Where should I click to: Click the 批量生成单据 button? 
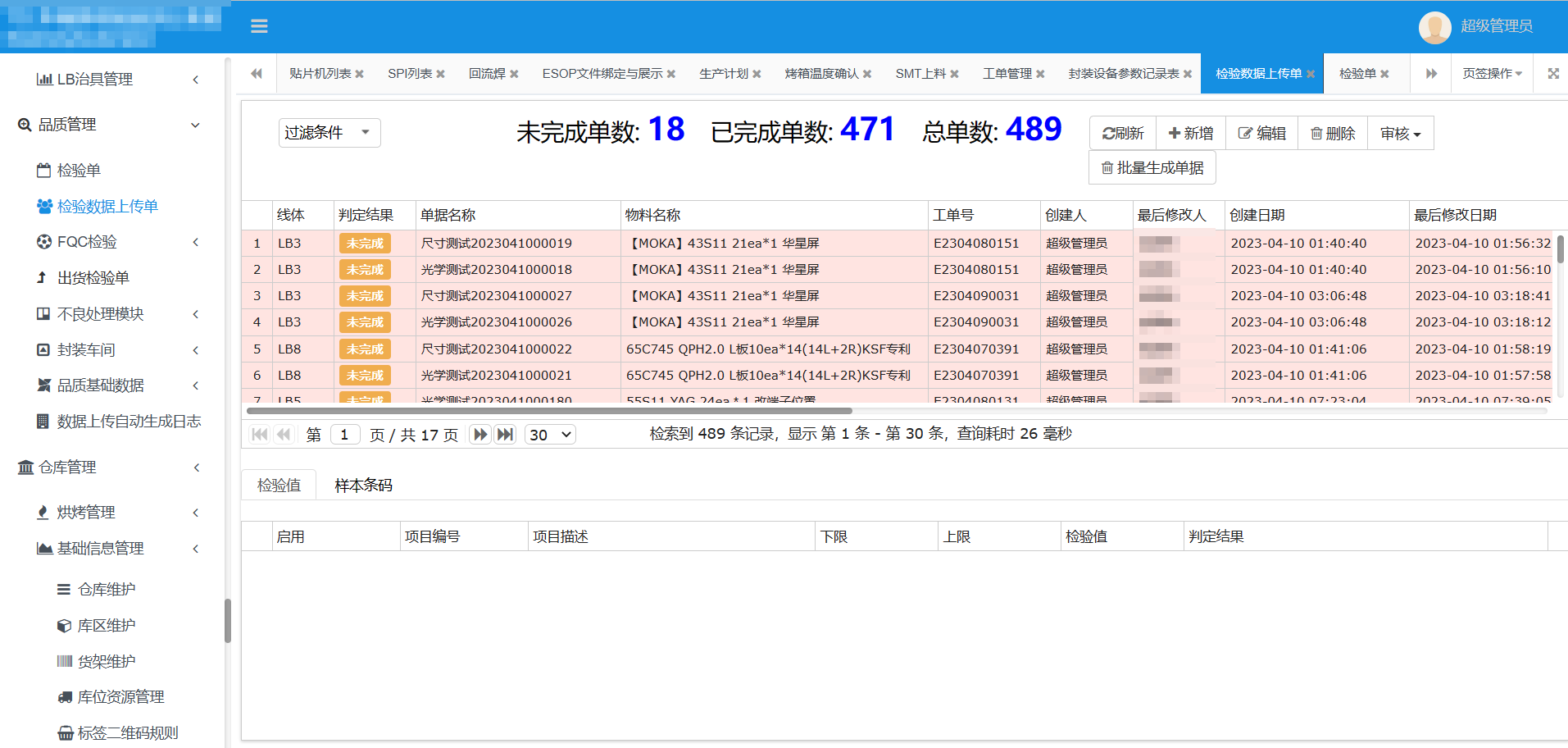point(1152,167)
